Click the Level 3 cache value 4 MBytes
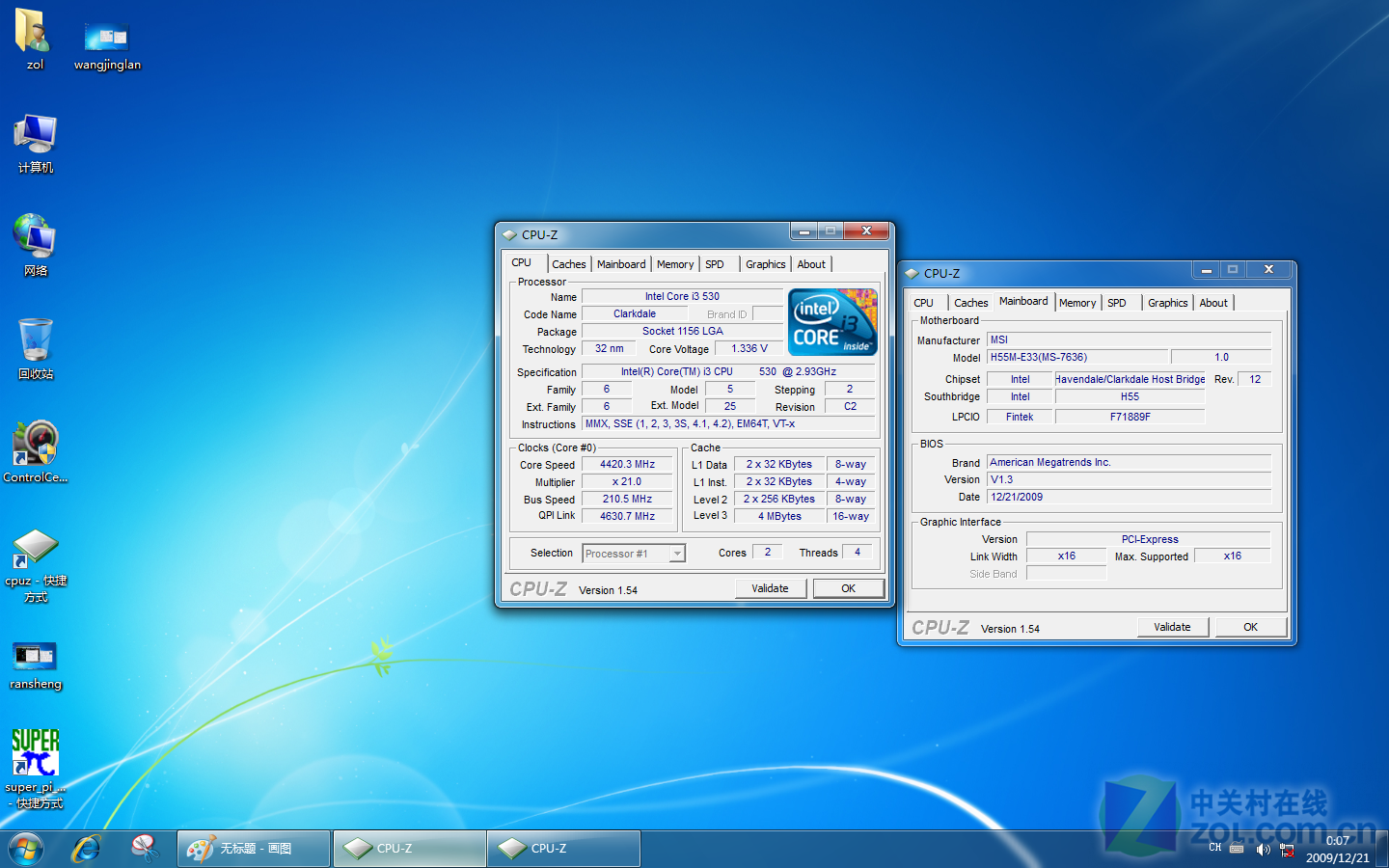 point(779,516)
